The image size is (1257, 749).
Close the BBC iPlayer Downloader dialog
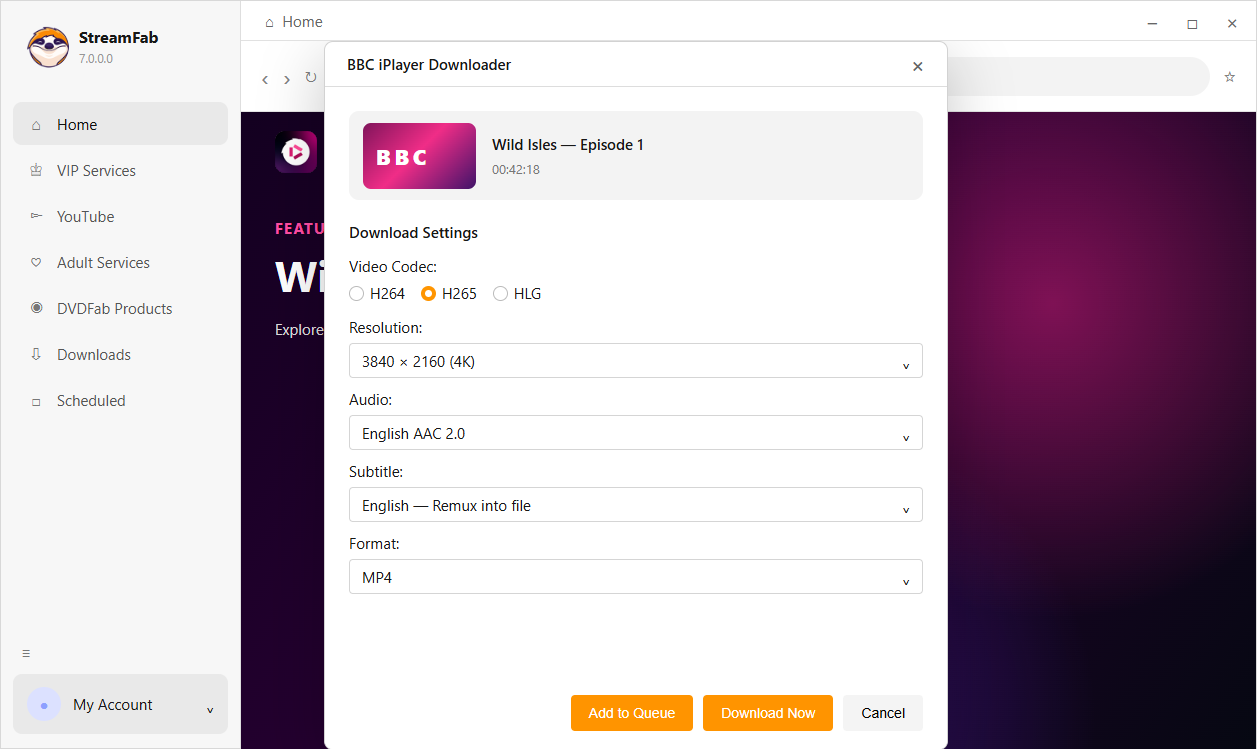click(918, 66)
